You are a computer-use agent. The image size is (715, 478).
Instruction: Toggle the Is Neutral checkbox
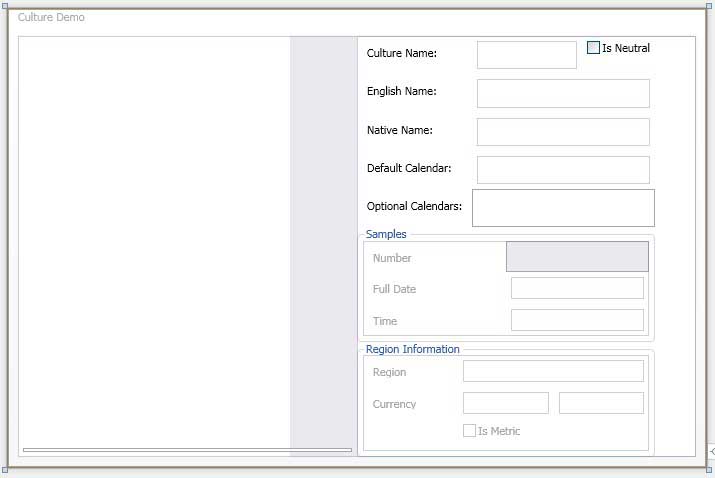[x=593, y=48]
